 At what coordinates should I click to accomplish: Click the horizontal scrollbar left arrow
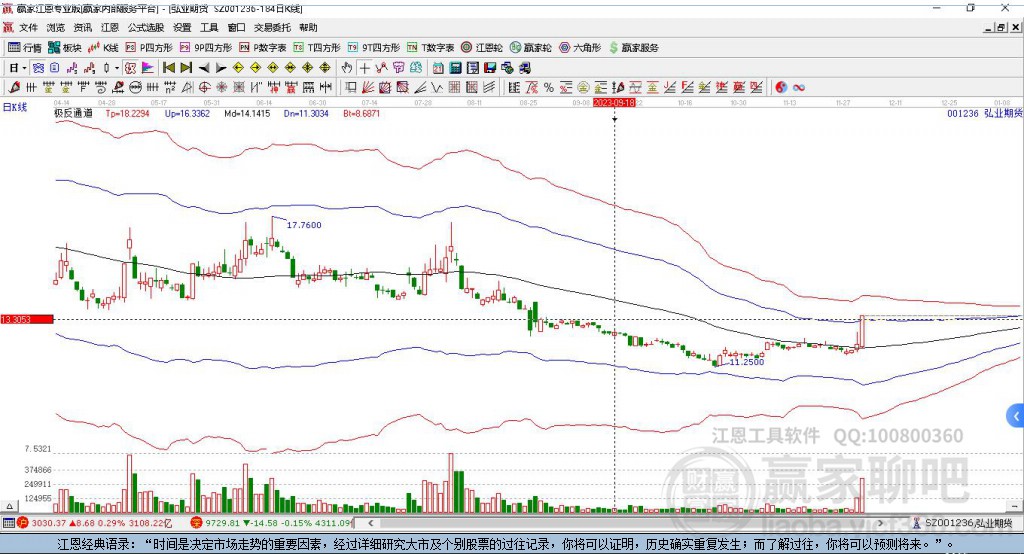point(370,523)
